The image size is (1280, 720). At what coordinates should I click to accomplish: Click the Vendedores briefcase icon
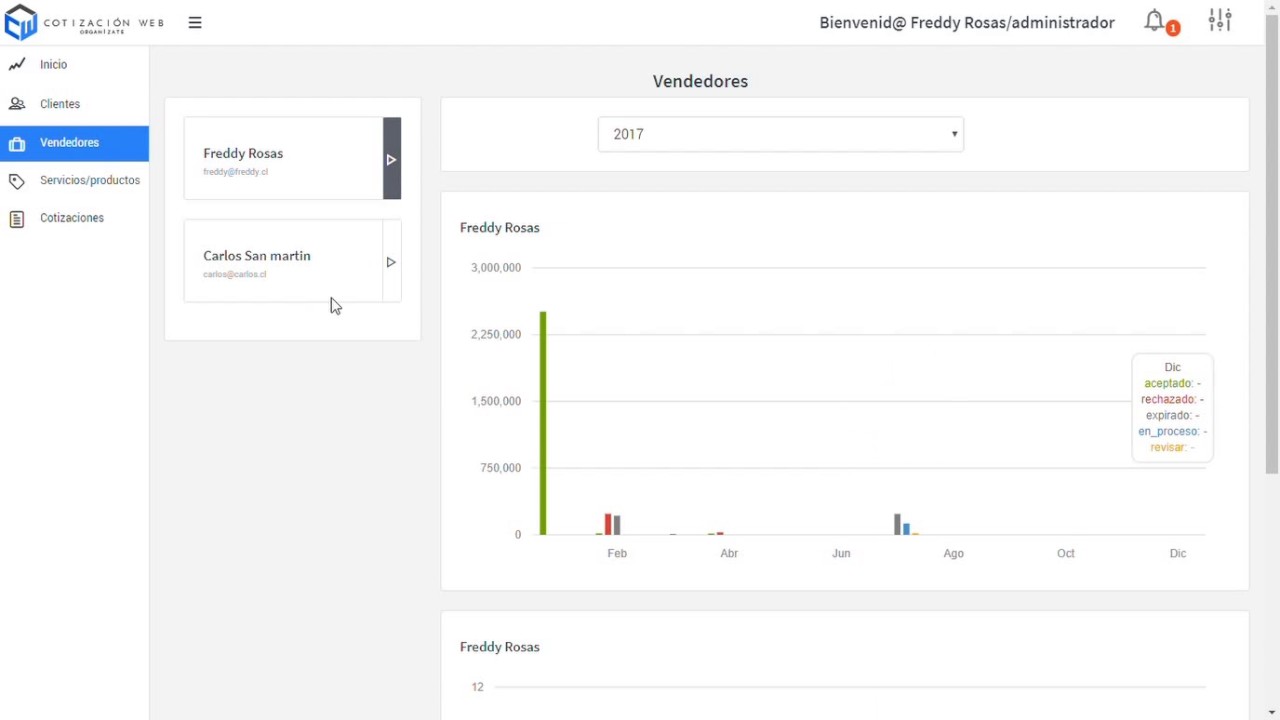(x=17, y=144)
